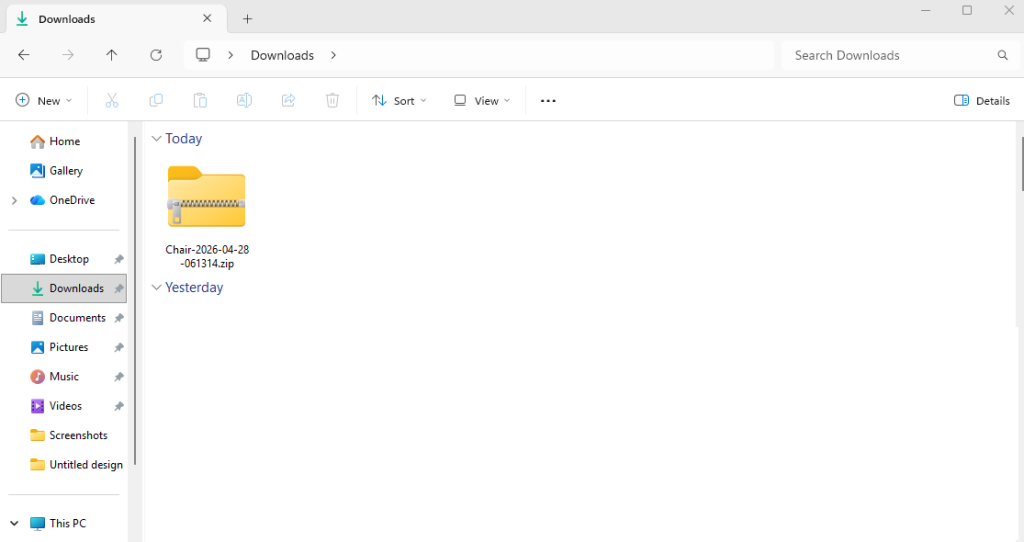Click the Yesterday group header label

coord(194,287)
